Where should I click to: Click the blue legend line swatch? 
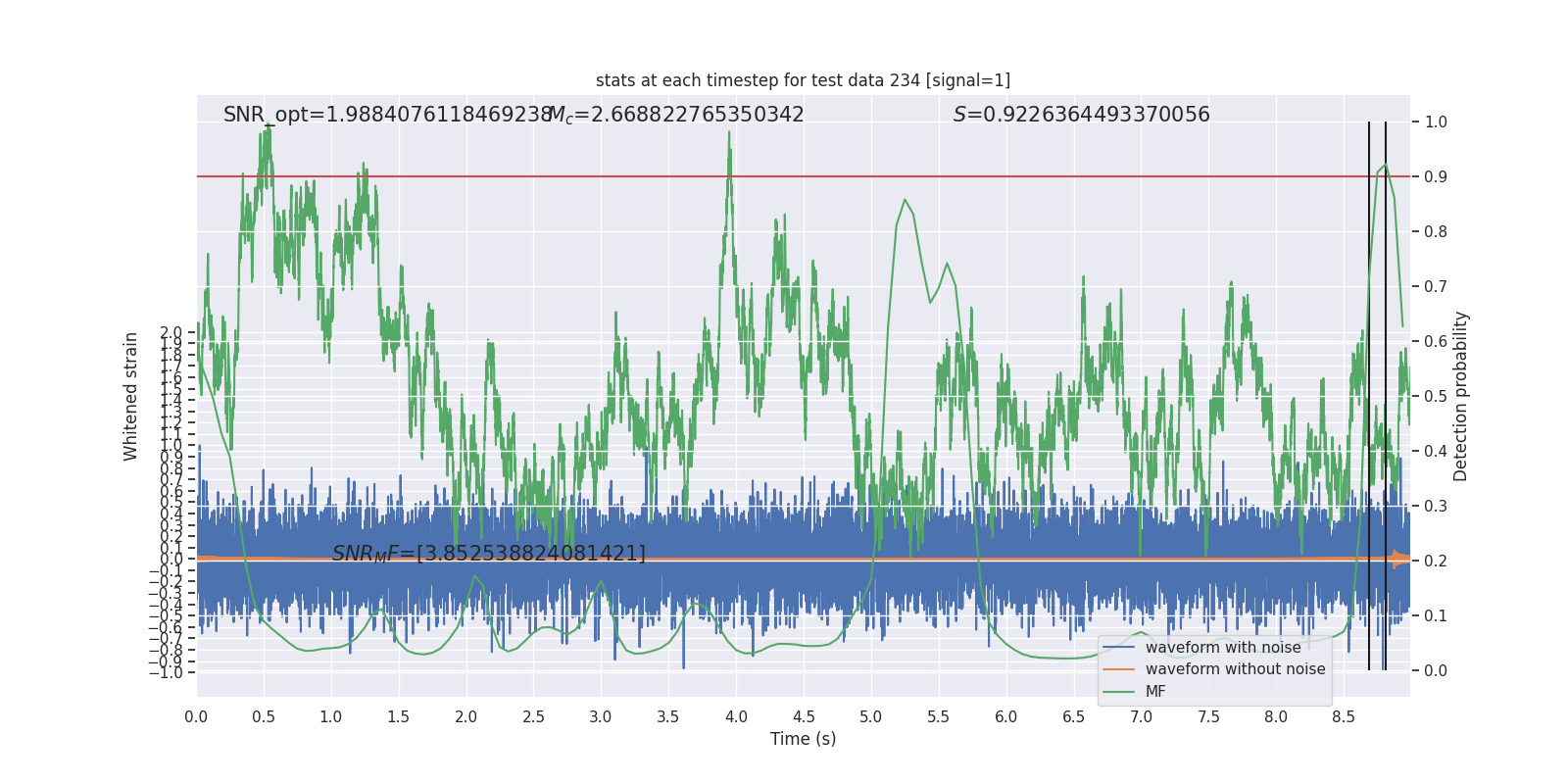tap(1118, 648)
